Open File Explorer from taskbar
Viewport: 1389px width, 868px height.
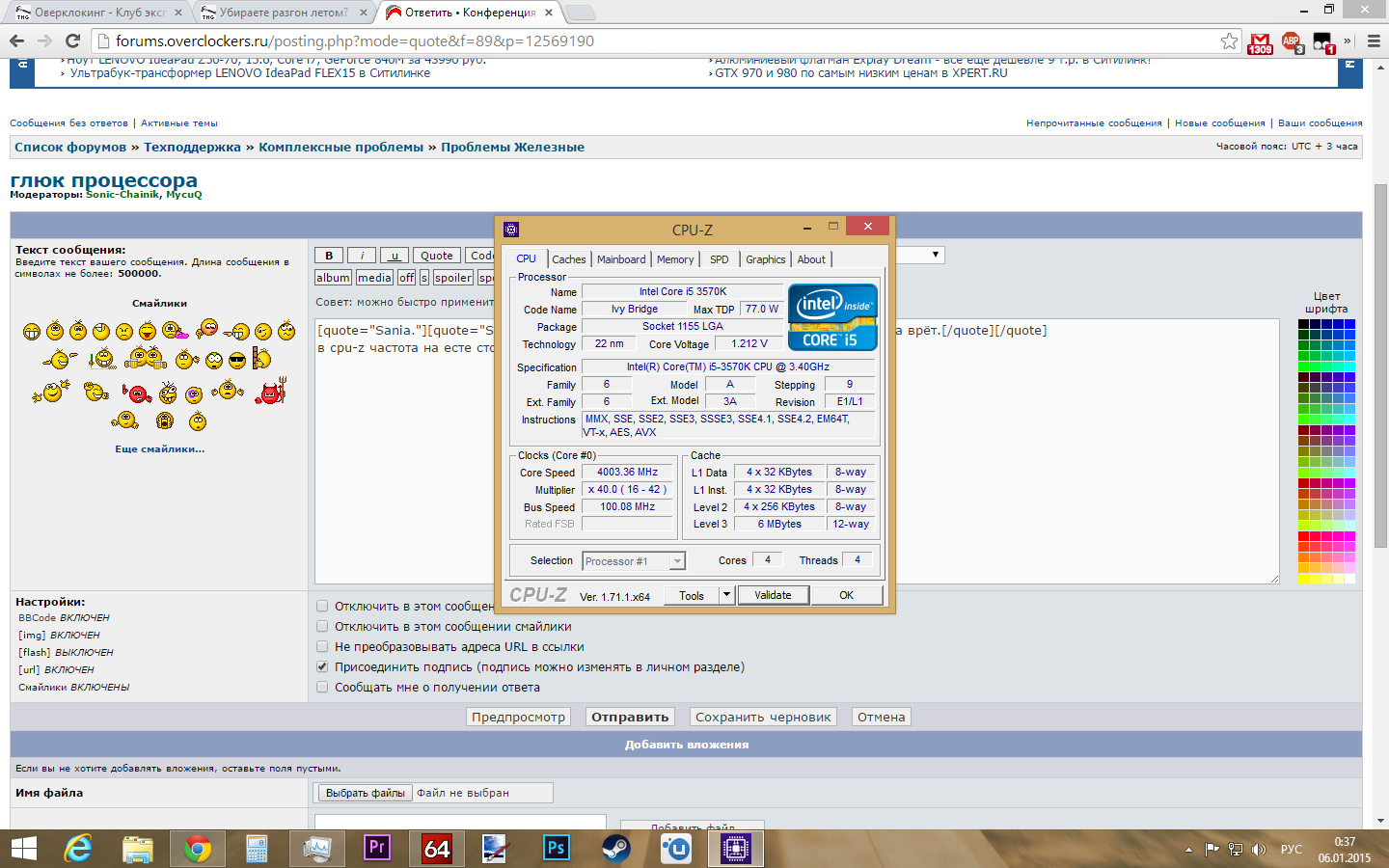point(138,849)
